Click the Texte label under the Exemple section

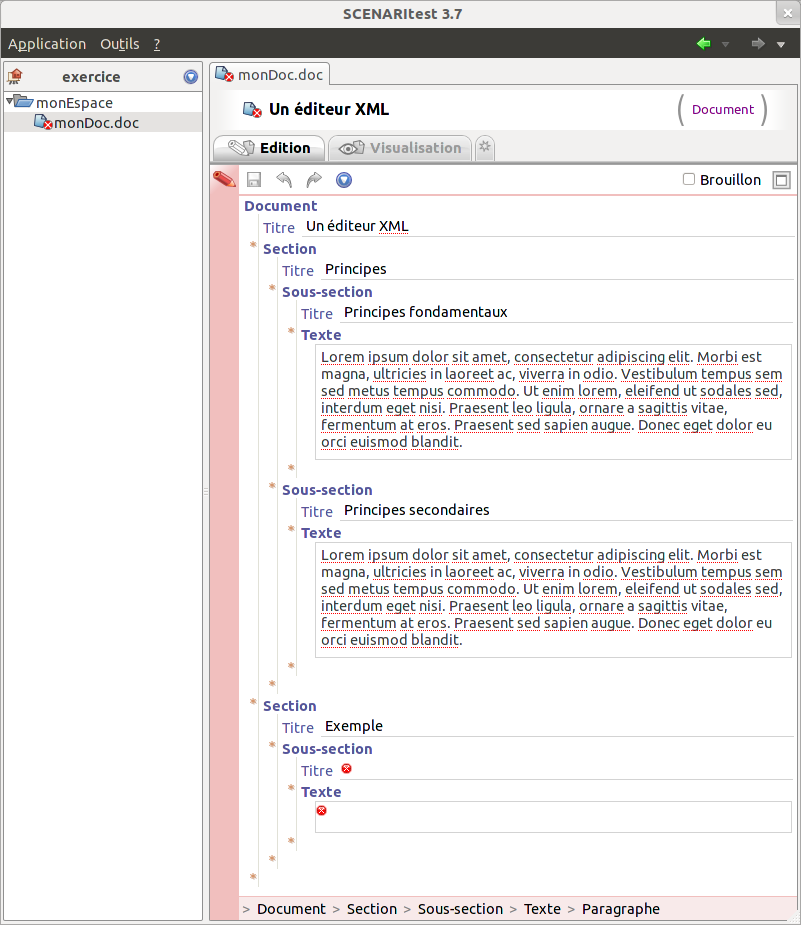click(321, 792)
